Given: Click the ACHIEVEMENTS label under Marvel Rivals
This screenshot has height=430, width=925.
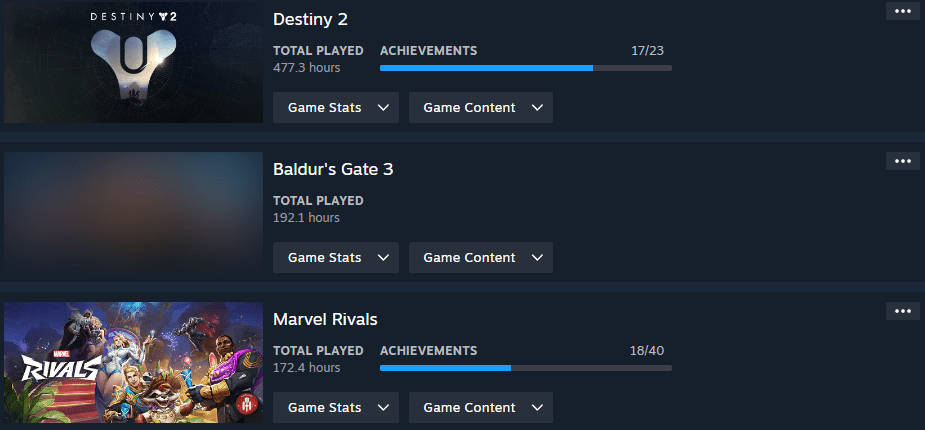Looking at the screenshot, I should (x=428, y=351).
